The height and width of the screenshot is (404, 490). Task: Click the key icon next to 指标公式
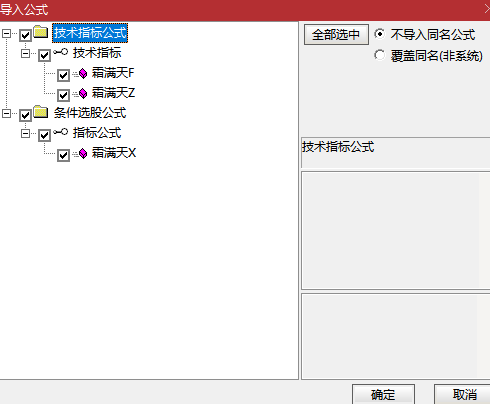(x=60, y=132)
